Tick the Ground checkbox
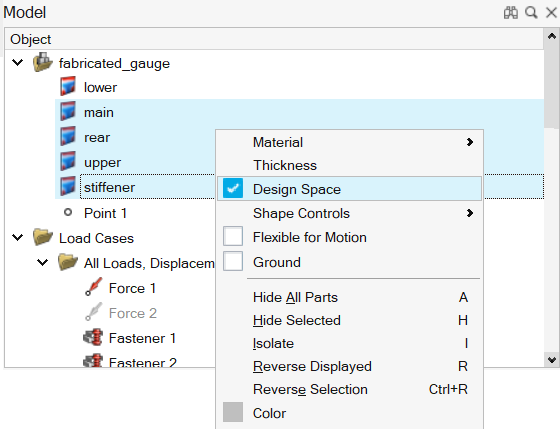The height and width of the screenshot is (429, 560). click(x=233, y=261)
